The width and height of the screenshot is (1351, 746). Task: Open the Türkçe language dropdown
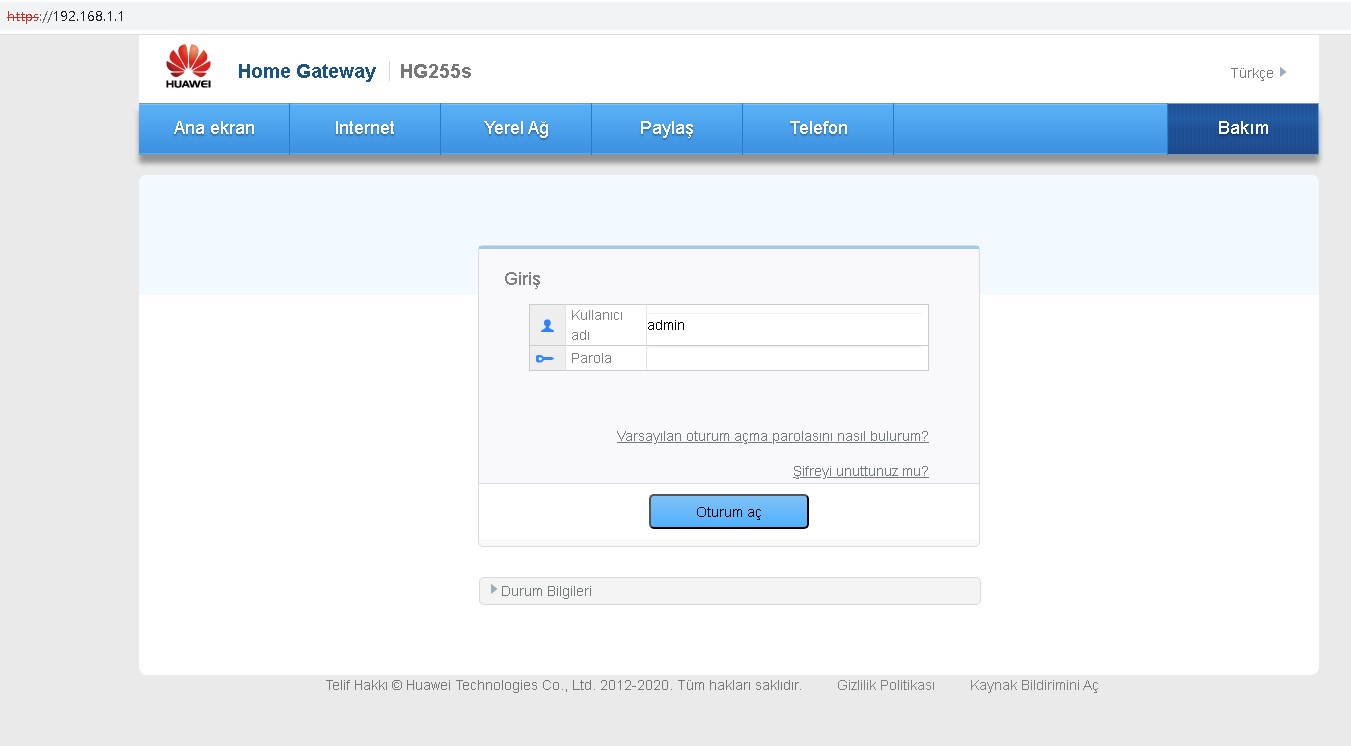[x=1257, y=73]
